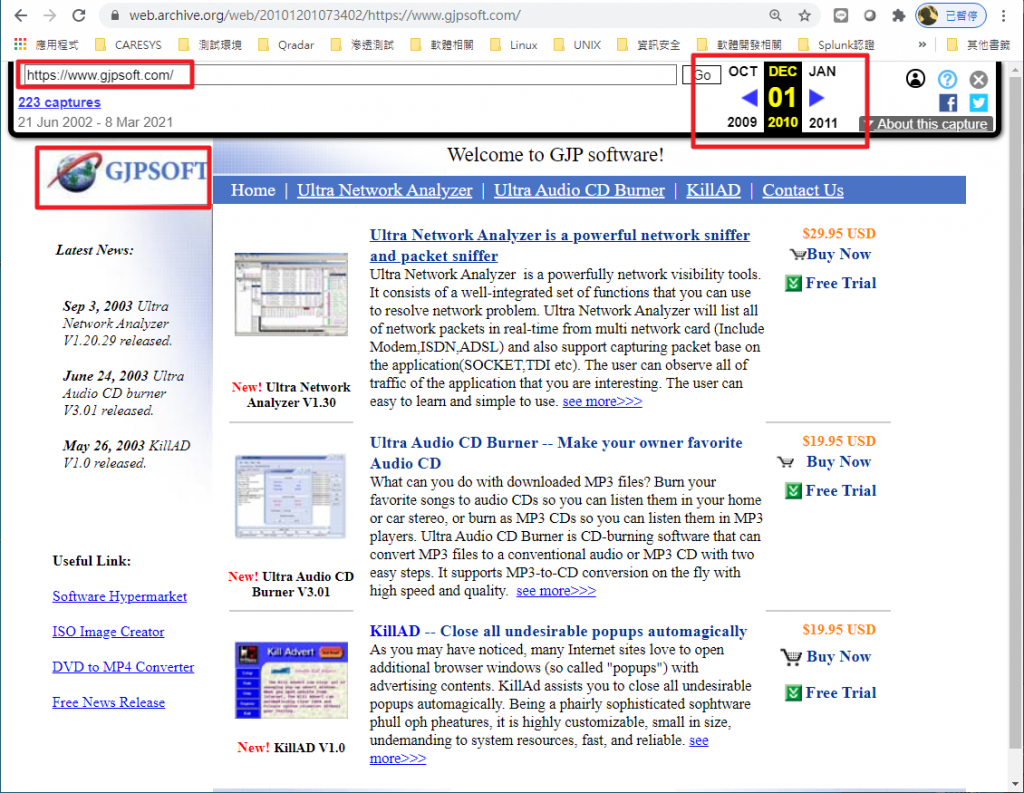Click Free Trial for Ultra Network Analyzer
The height and width of the screenshot is (793, 1024).
(x=840, y=283)
